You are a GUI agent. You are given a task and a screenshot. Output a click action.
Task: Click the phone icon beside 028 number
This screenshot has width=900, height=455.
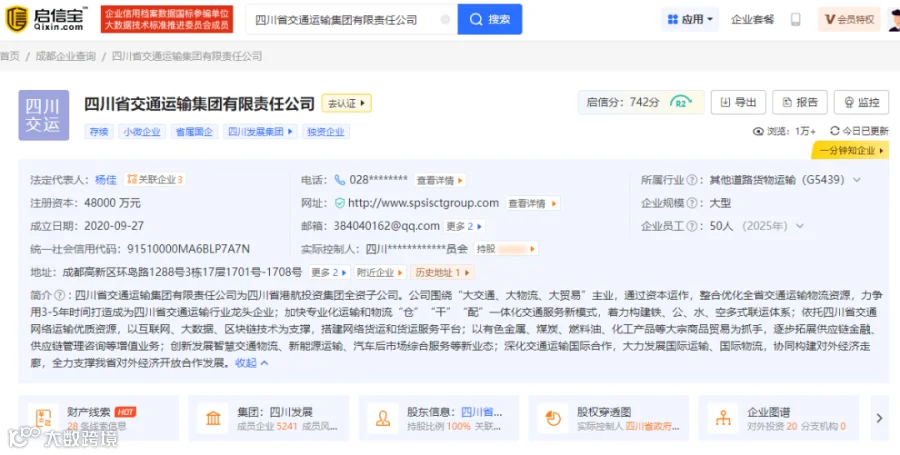340,180
